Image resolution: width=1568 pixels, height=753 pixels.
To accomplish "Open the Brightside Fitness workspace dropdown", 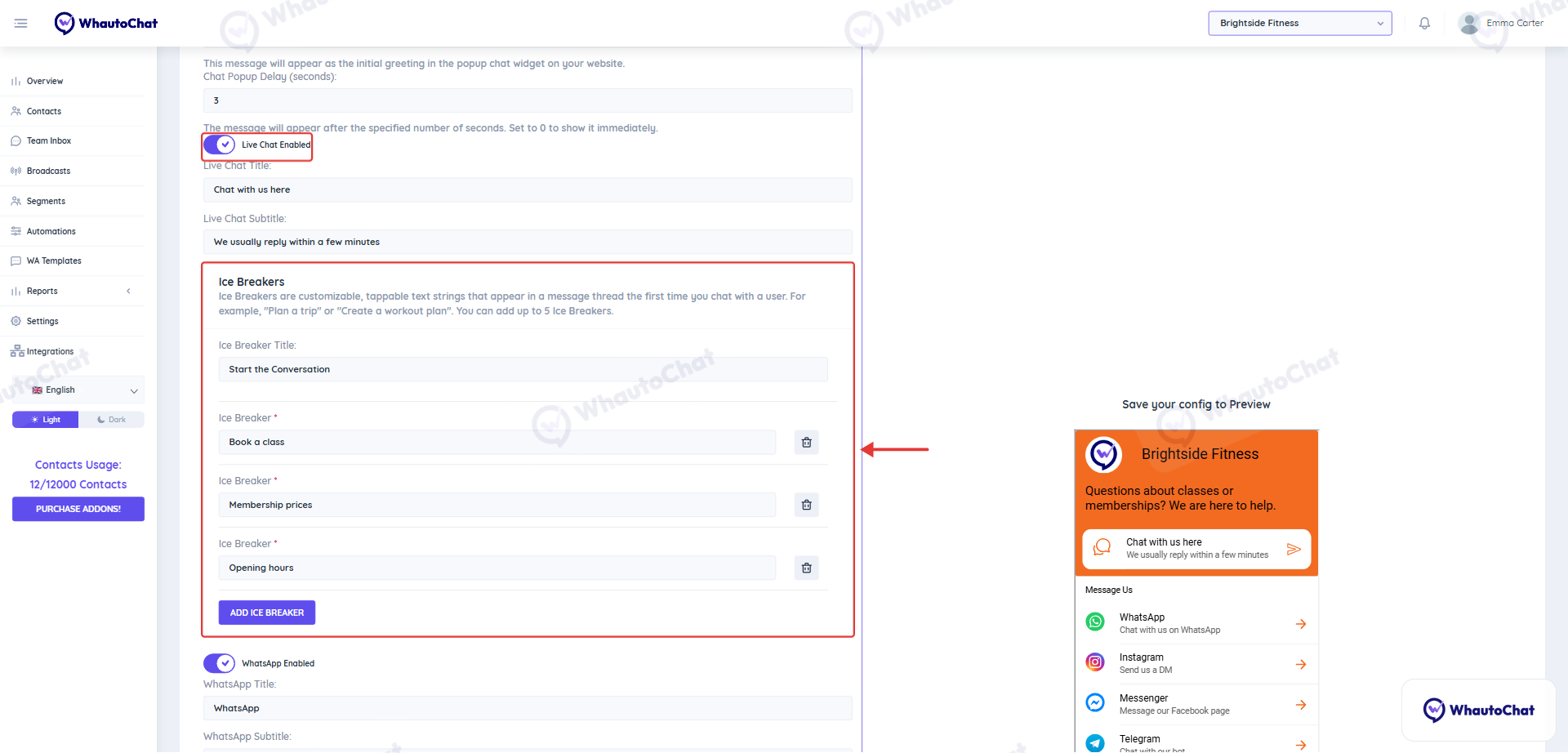I will [1300, 23].
